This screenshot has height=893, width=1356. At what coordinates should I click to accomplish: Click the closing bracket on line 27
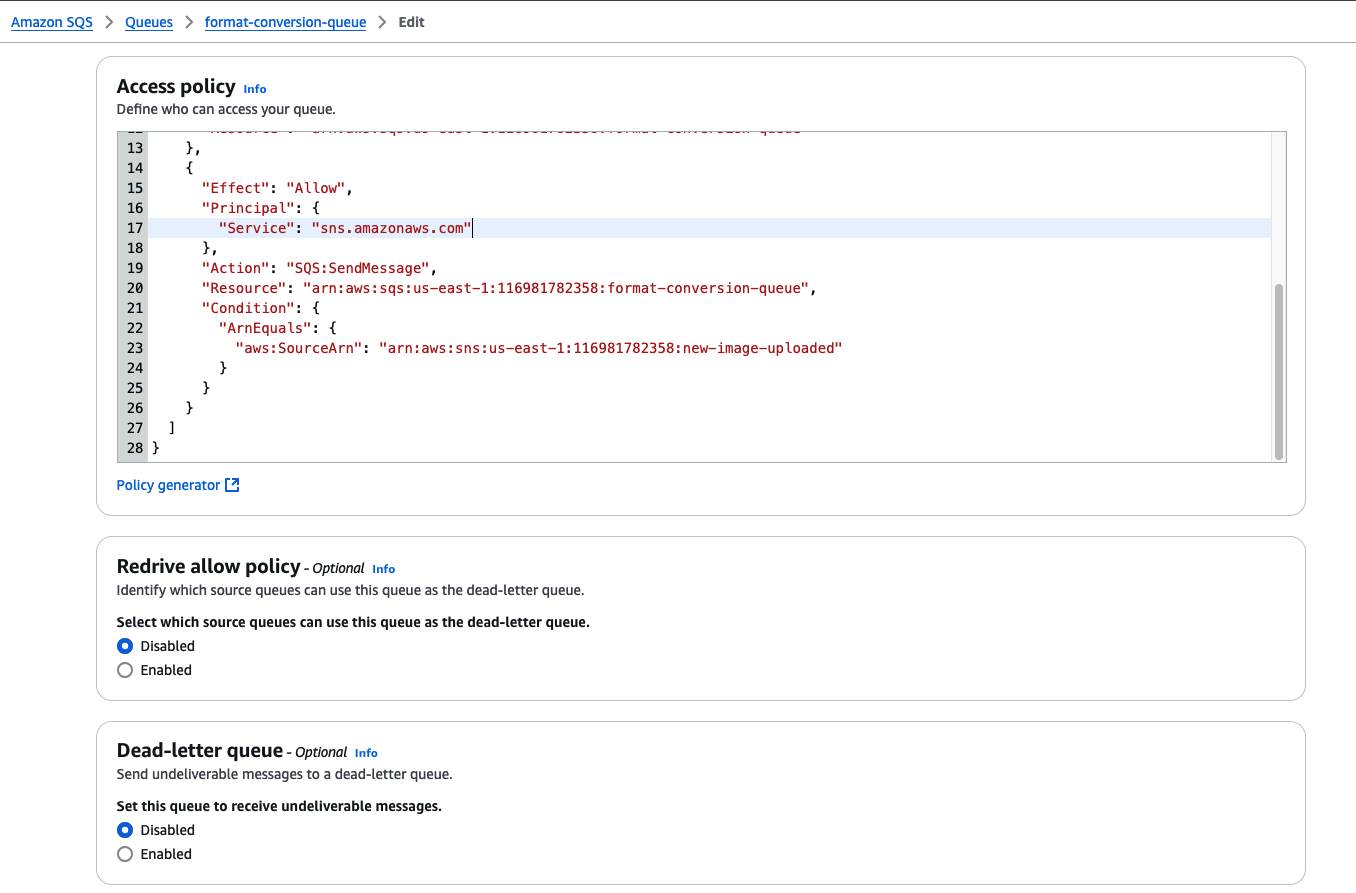point(172,428)
